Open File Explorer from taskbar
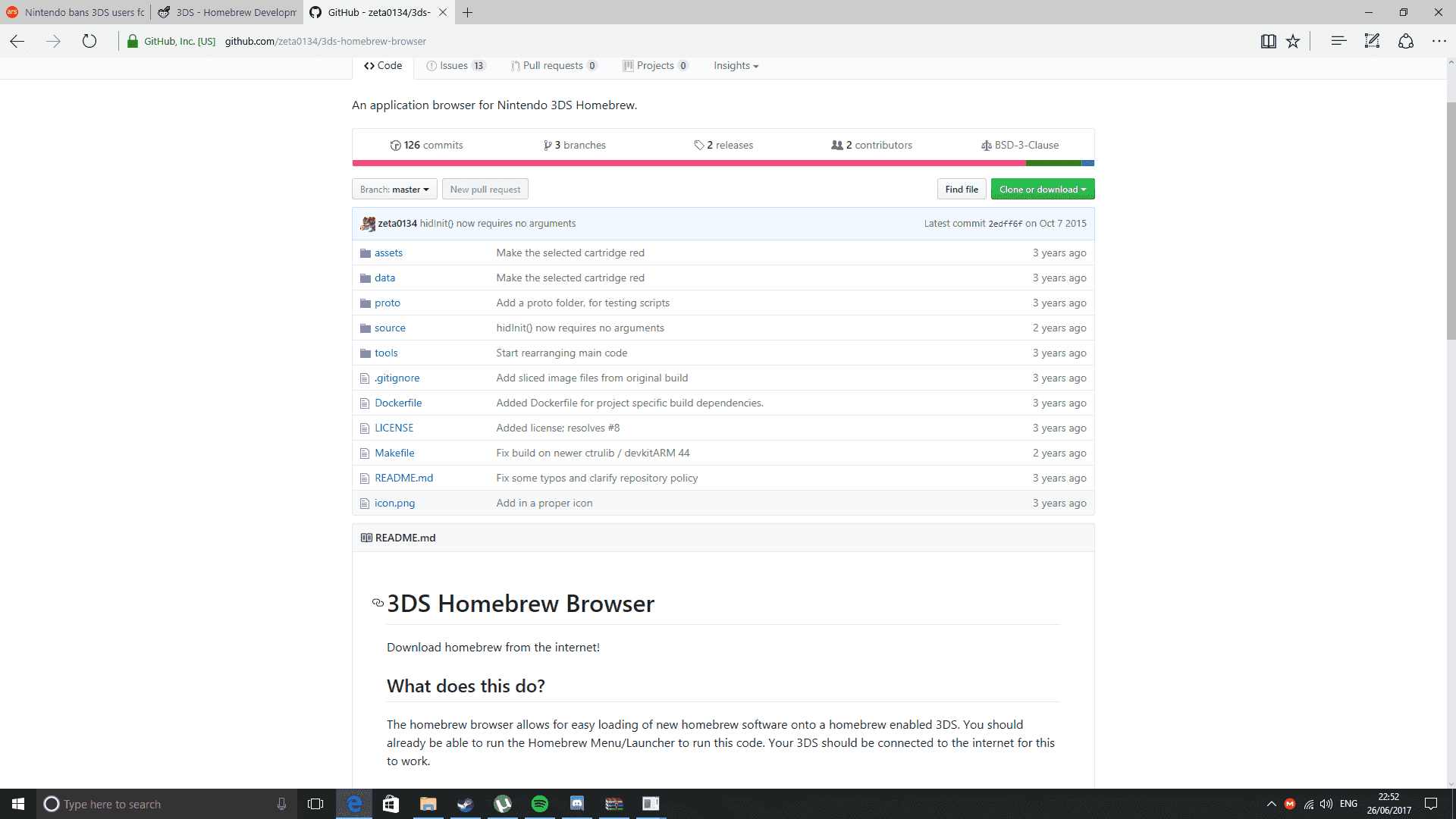Viewport: 1456px width, 819px height. pyautogui.click(x=428, y=804)
